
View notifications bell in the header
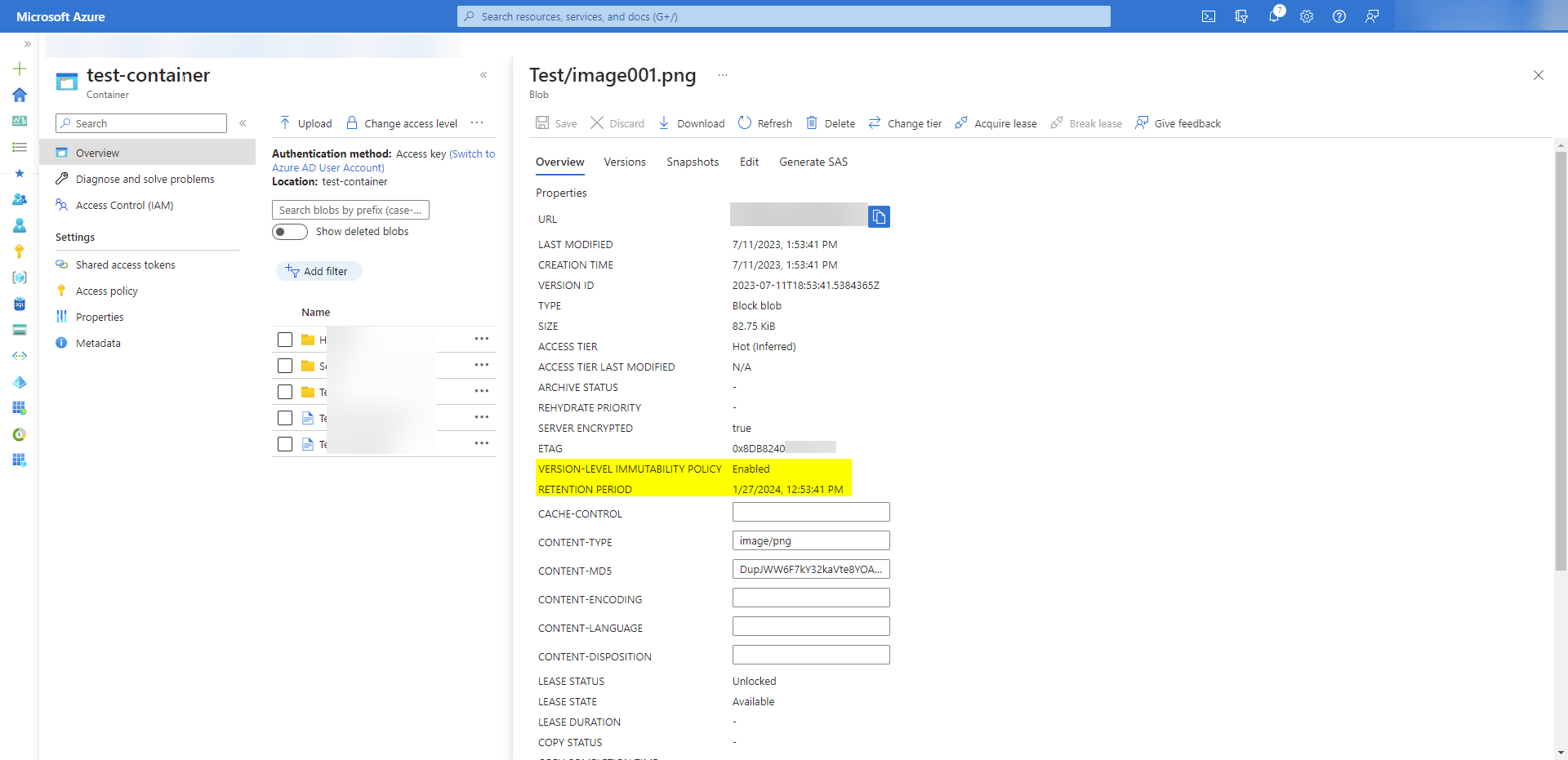click(x=1274, y=16)
